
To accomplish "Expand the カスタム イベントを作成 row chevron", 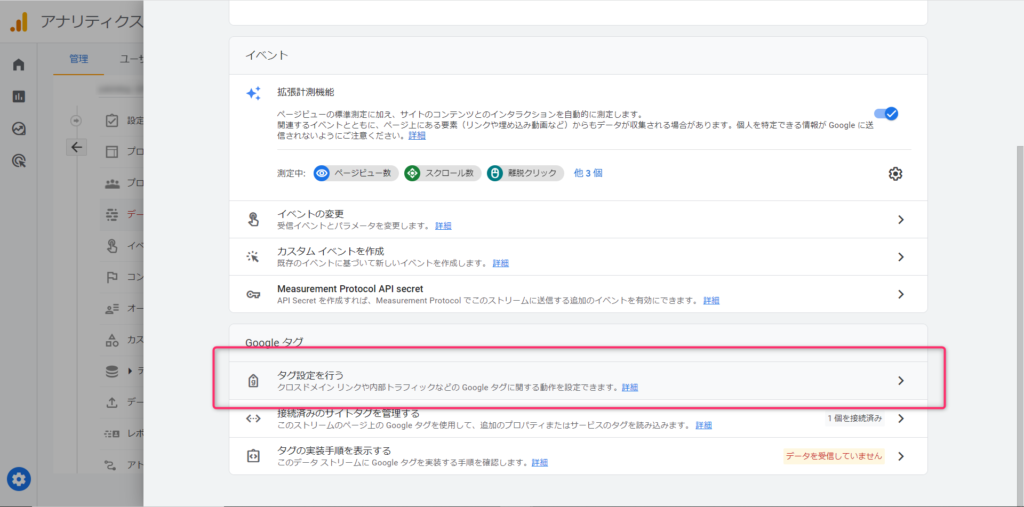I will pyautogui.click(x=901, y=257).
